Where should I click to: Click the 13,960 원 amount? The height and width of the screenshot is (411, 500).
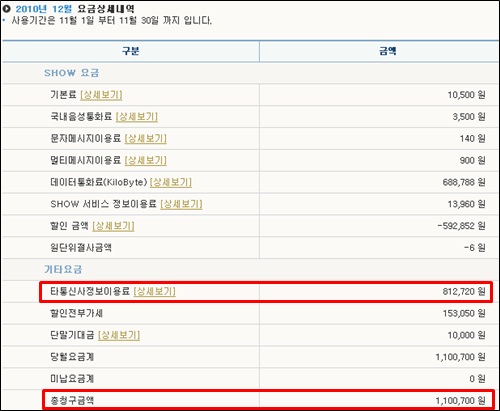click(466, 204)
